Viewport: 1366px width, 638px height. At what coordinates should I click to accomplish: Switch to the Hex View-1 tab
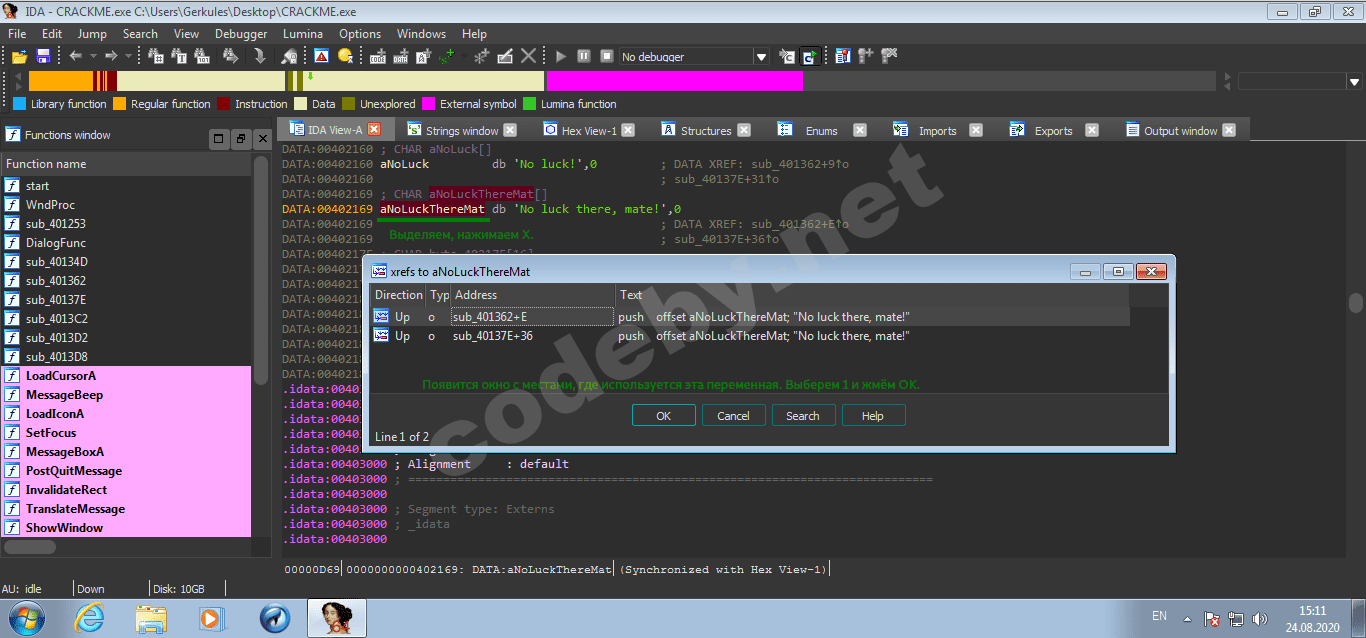click(x=589, y=131)
